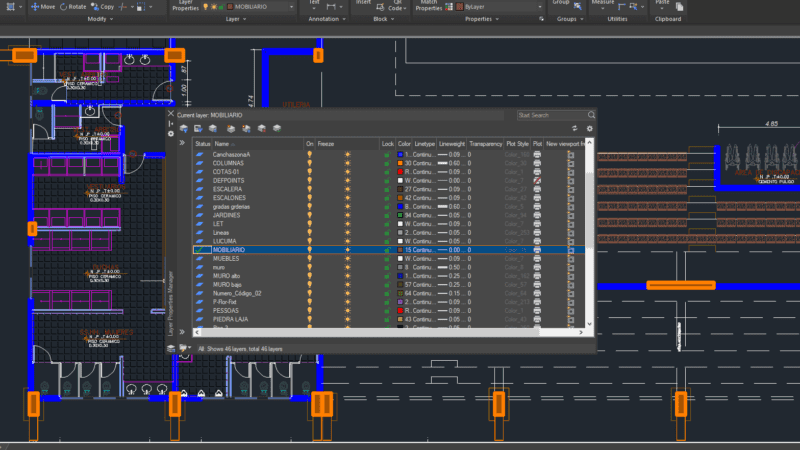The width and height of the screenshot is (800, 450).
Task: Toggle plot icon for DEFPOINTS layer
Action: point(537,181)
